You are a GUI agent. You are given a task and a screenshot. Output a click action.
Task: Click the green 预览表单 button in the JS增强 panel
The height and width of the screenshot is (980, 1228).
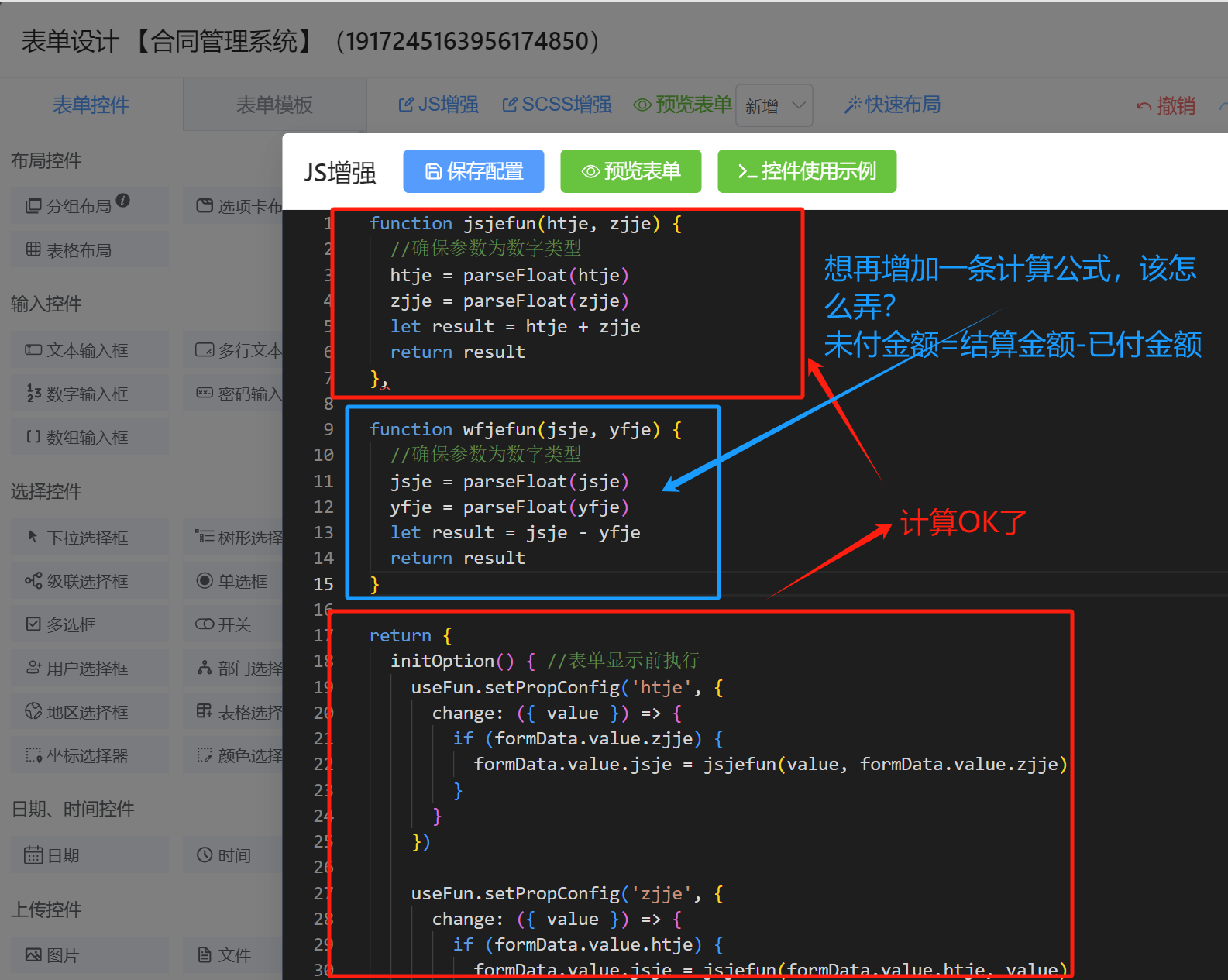tap(631, 171)
